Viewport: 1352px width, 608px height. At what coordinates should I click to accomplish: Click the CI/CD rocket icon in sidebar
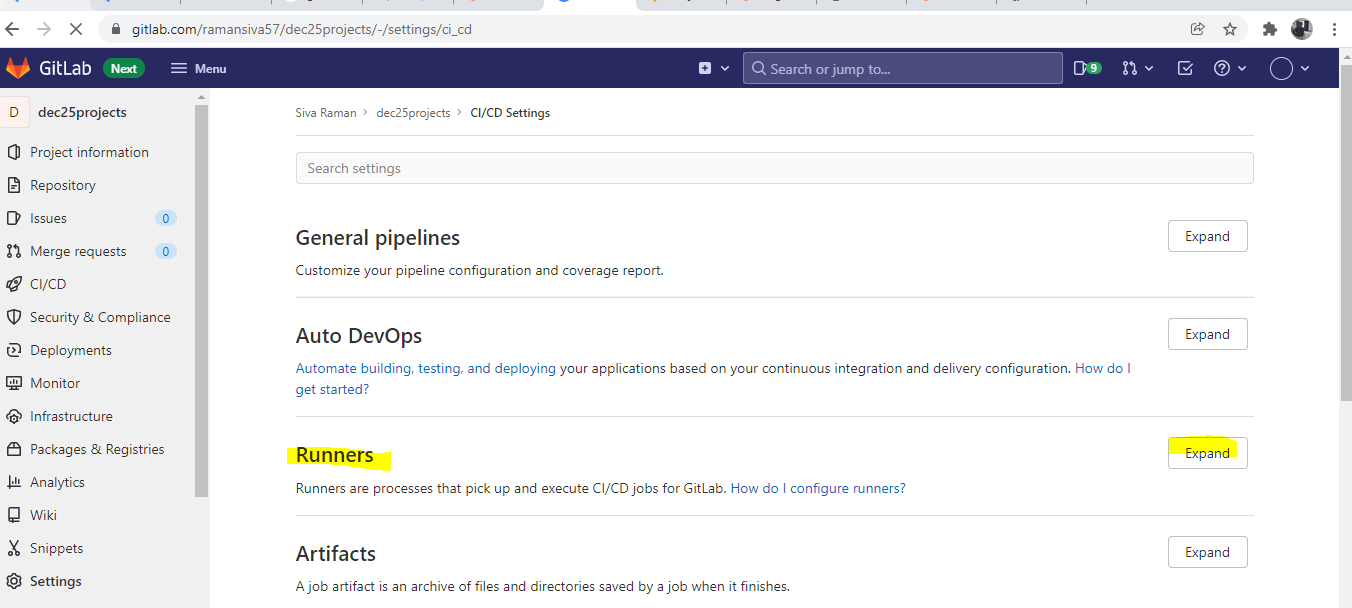click(14, 284)
